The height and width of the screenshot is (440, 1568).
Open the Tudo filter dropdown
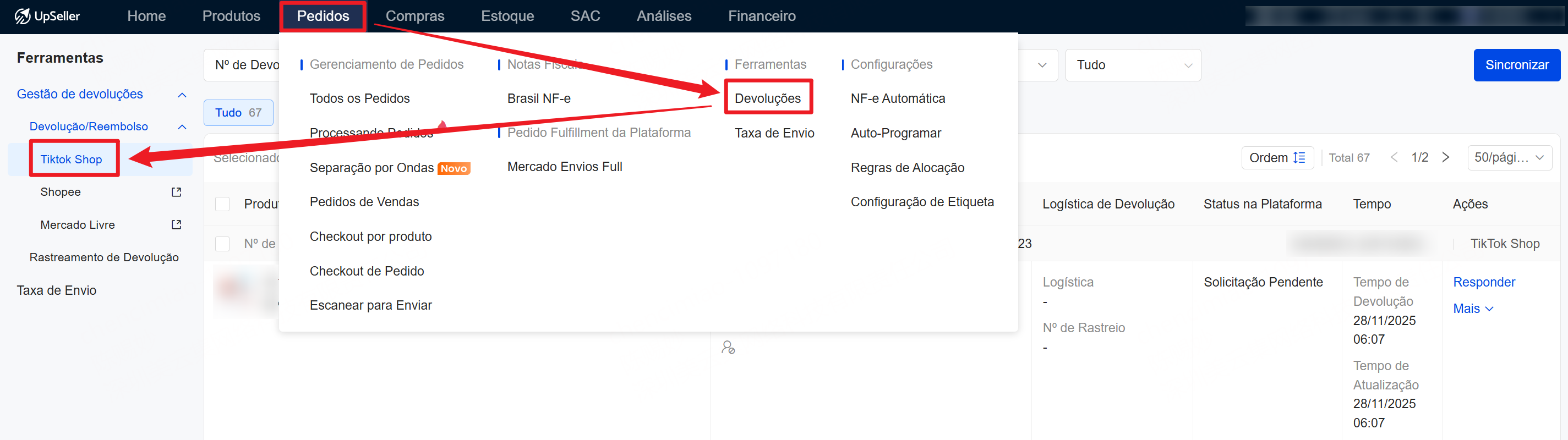coord(1133,65)
